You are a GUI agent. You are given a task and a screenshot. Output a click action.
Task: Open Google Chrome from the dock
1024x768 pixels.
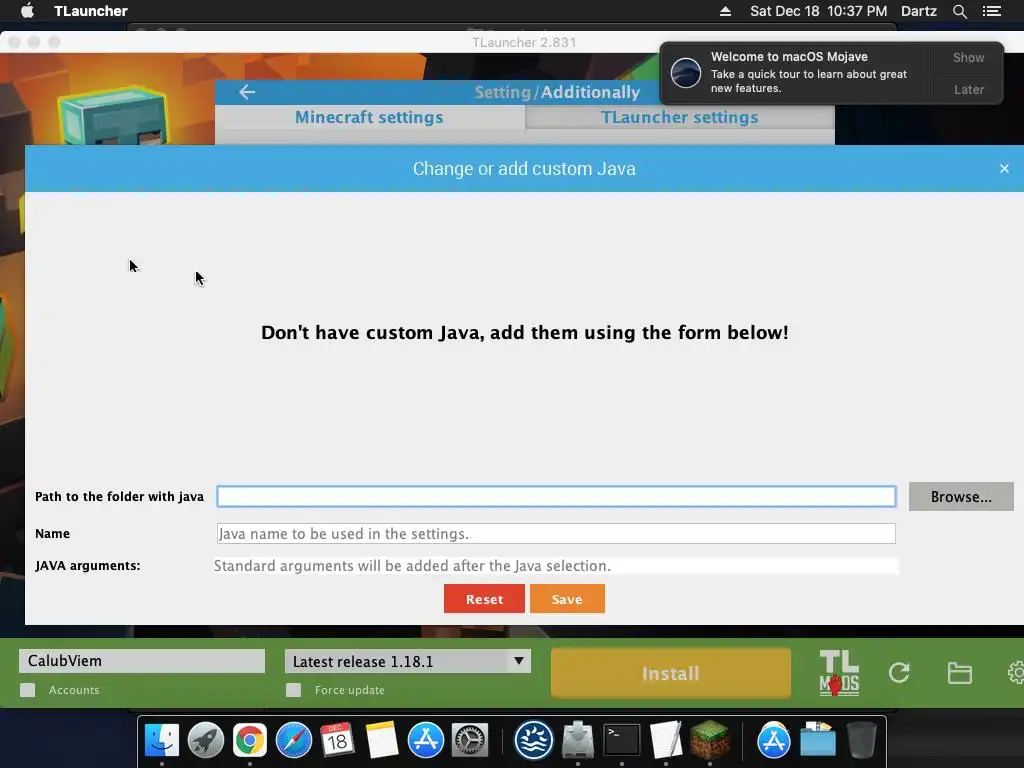tap(249, 741)
